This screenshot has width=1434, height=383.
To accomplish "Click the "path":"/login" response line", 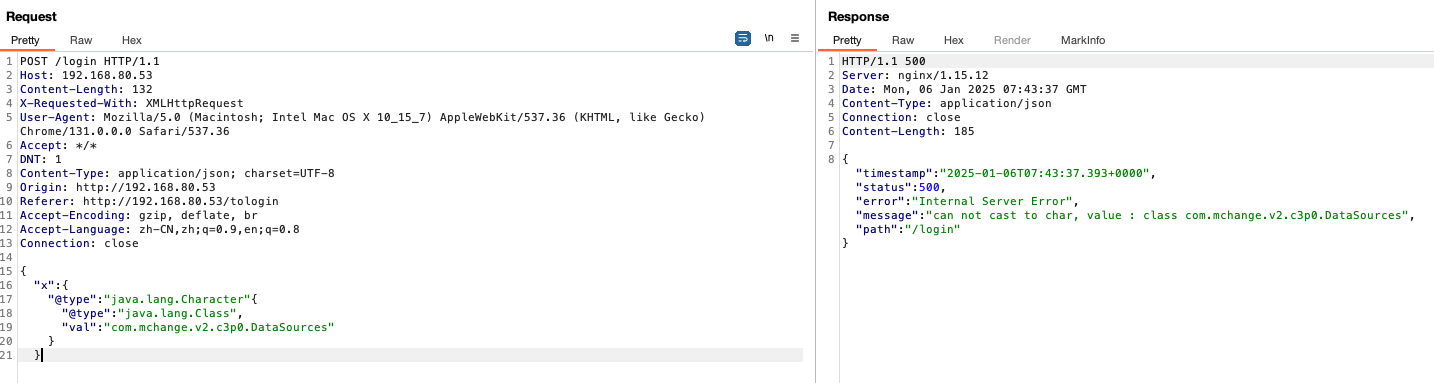I will click(908, 229).
